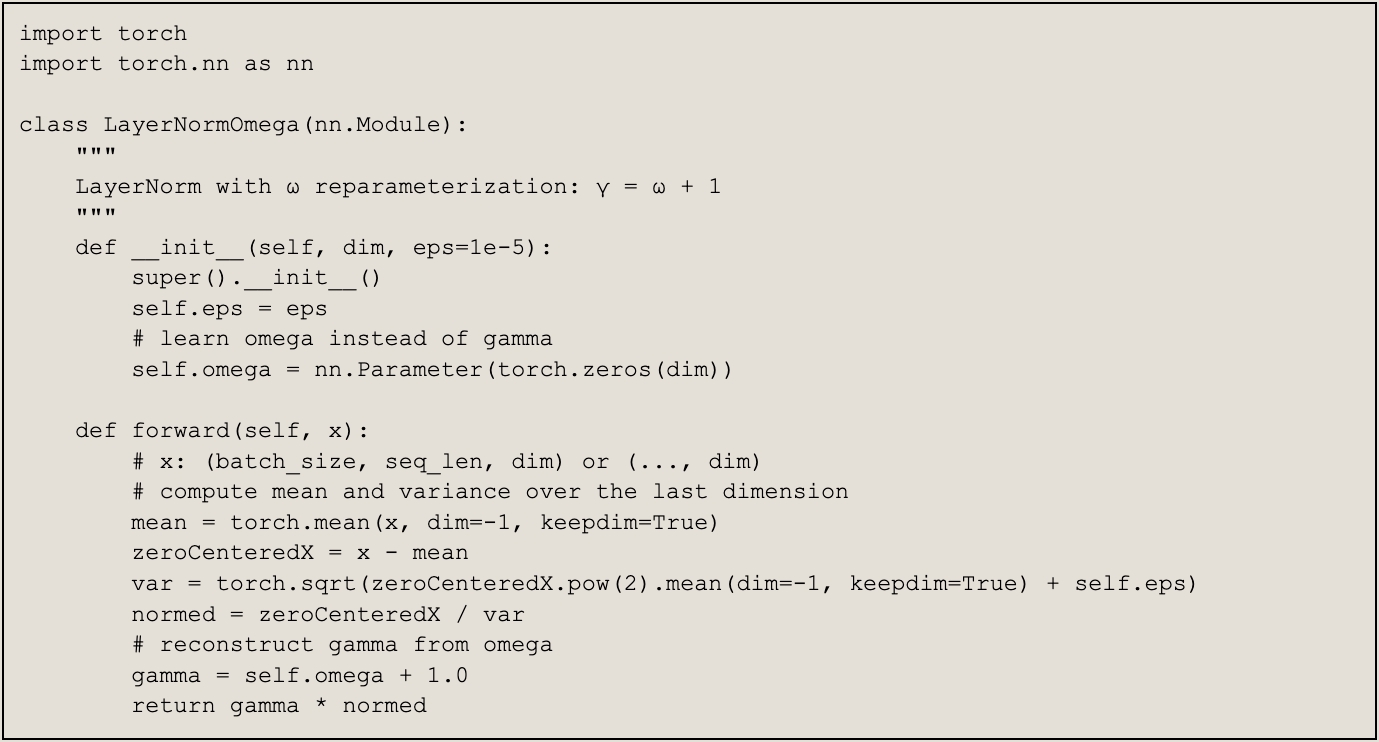Click the torch.sqrt variance line
The width and height of the screenshot is (1379, 742).
664,584
